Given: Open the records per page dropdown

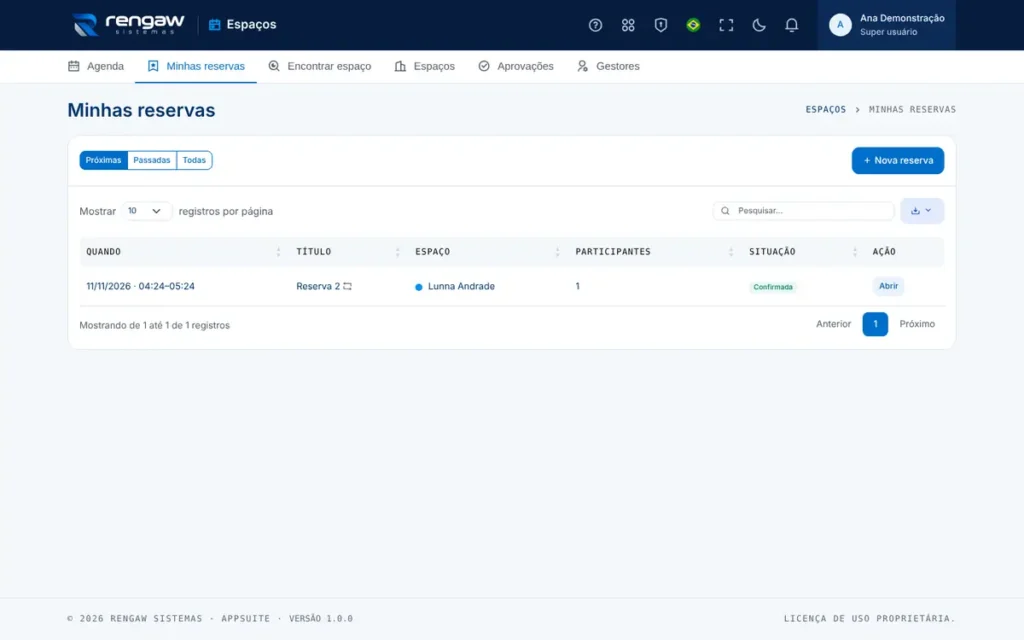Looking at the screenshot, I should (x=146, y=211).
